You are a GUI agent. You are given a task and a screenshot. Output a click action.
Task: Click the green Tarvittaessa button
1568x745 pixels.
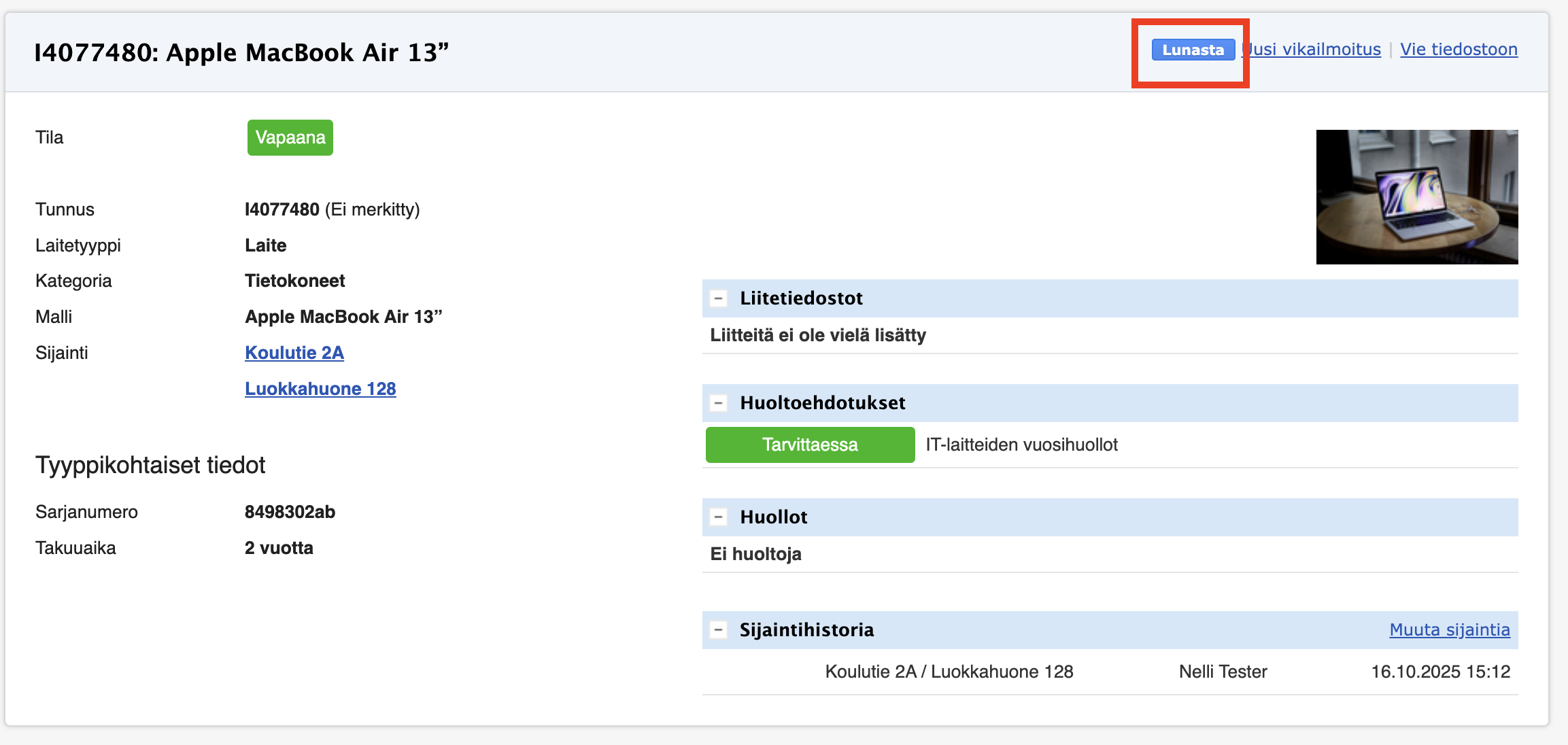[810, 445]
